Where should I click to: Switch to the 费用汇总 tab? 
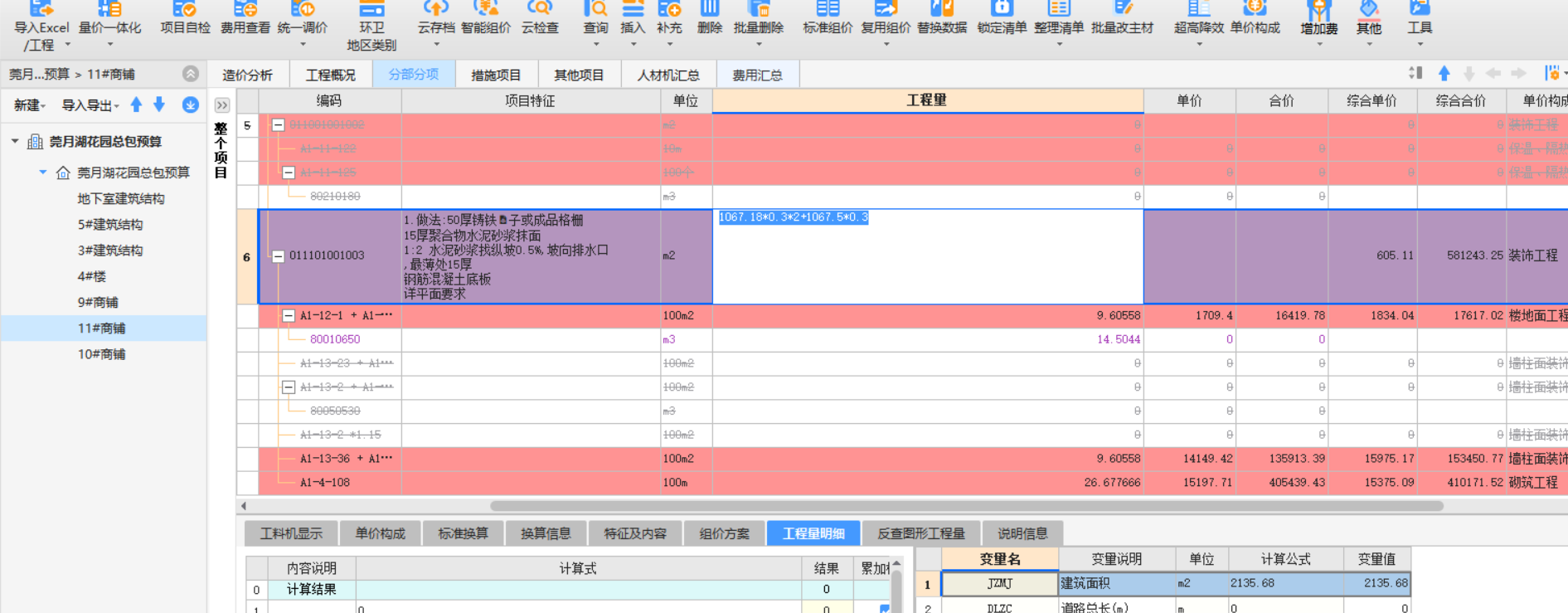click(x=757, y=75)
